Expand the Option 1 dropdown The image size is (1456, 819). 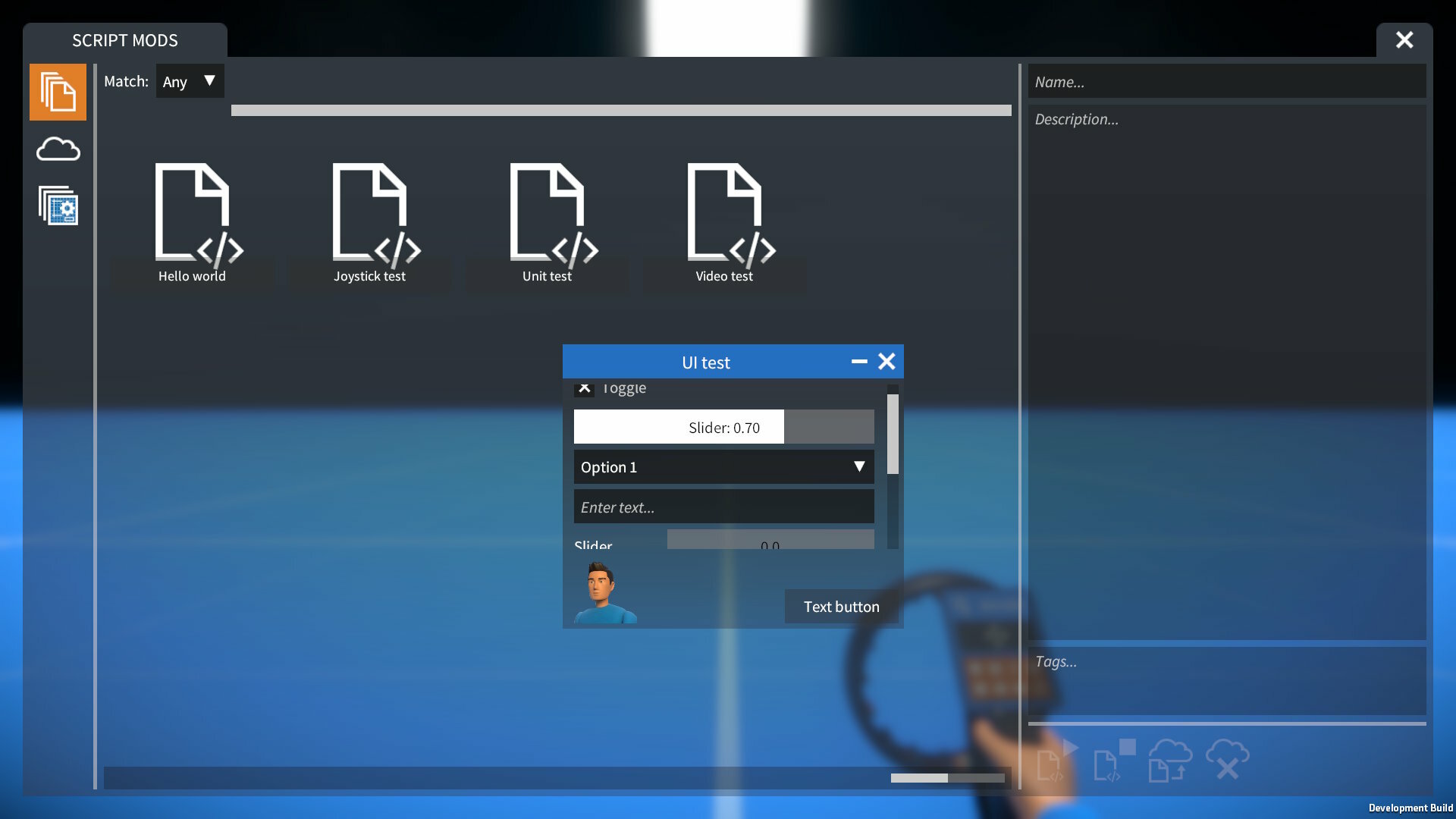point(723,467)
